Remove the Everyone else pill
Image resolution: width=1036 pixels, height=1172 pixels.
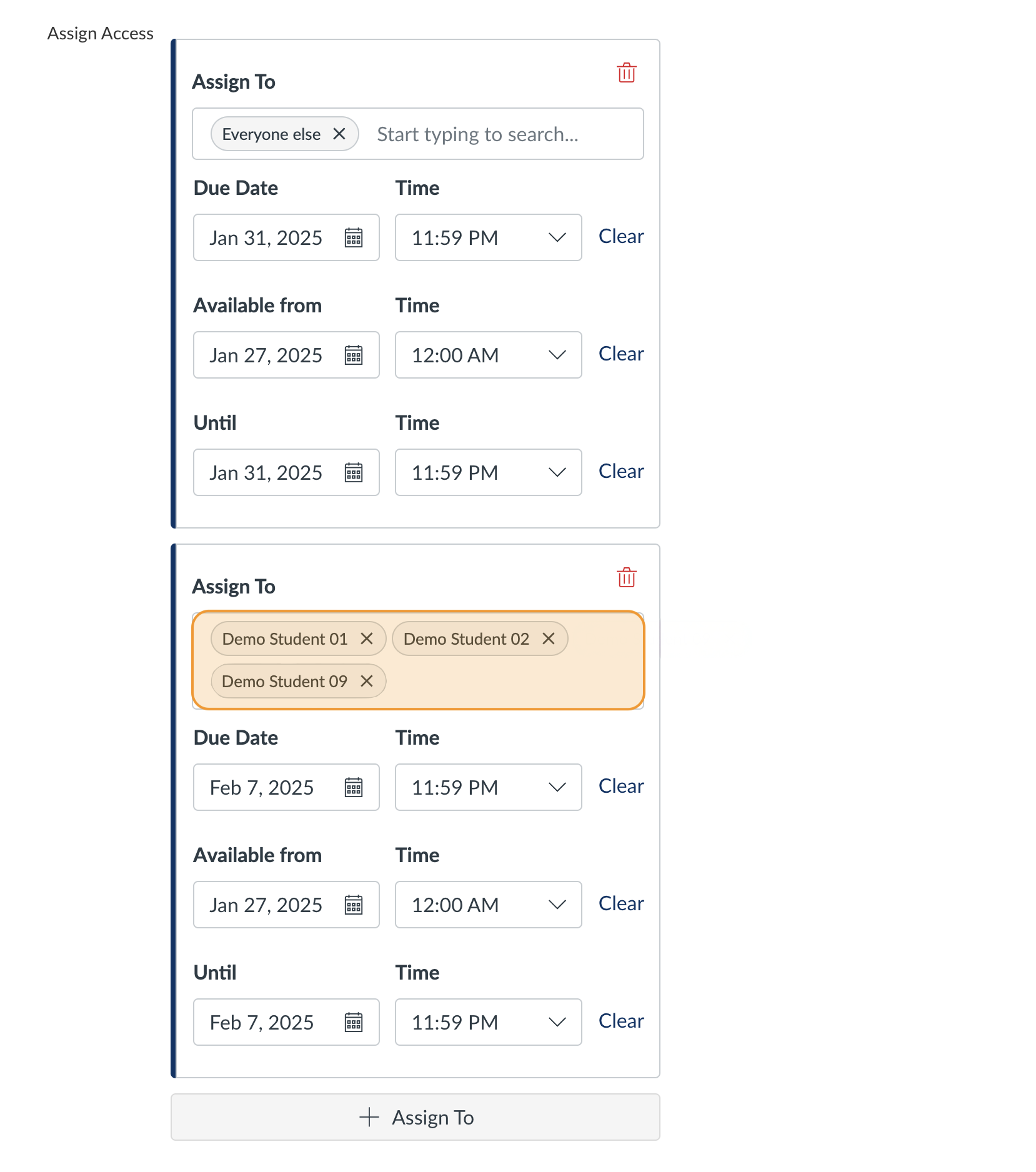click(340, 134)
